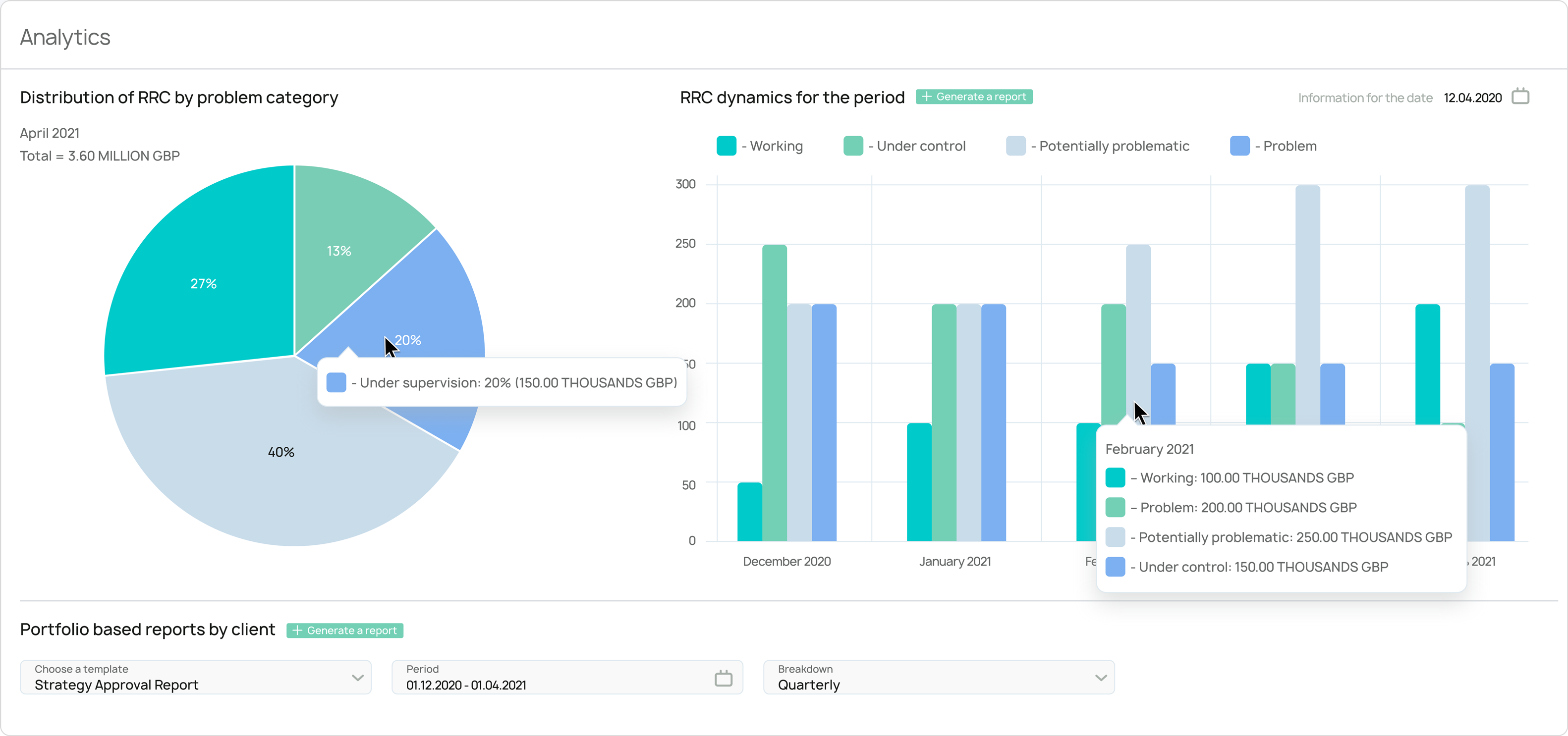Image resolution: width=1568 pixels, height=736 pixels.
Task: Click the Under control square in February tooltip
Action: point(1115,566)
